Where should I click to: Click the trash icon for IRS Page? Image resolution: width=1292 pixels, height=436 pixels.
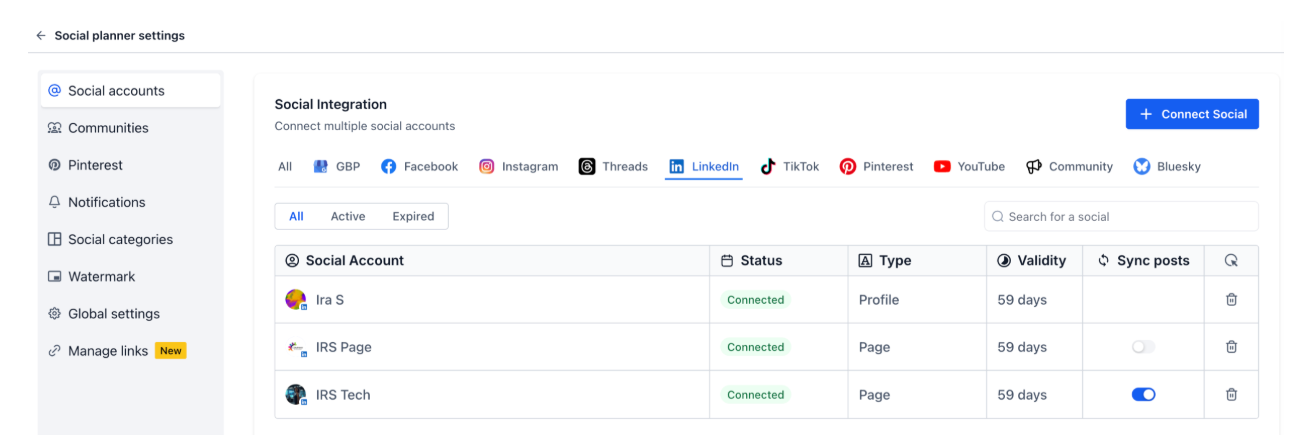point(1231,347)
